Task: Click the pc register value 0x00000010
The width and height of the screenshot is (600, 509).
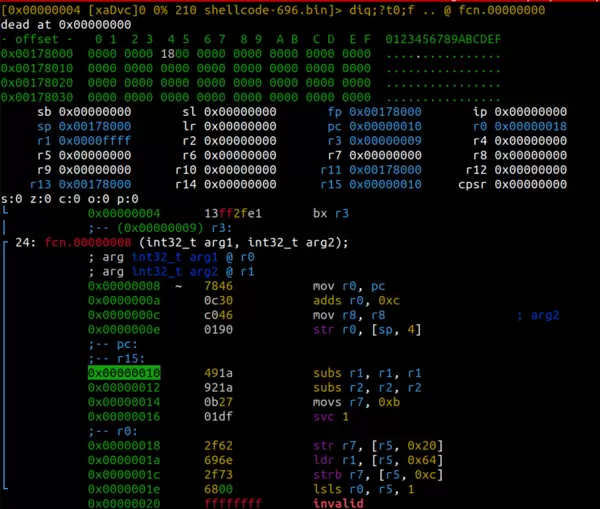Action: [x=384, y=127]
